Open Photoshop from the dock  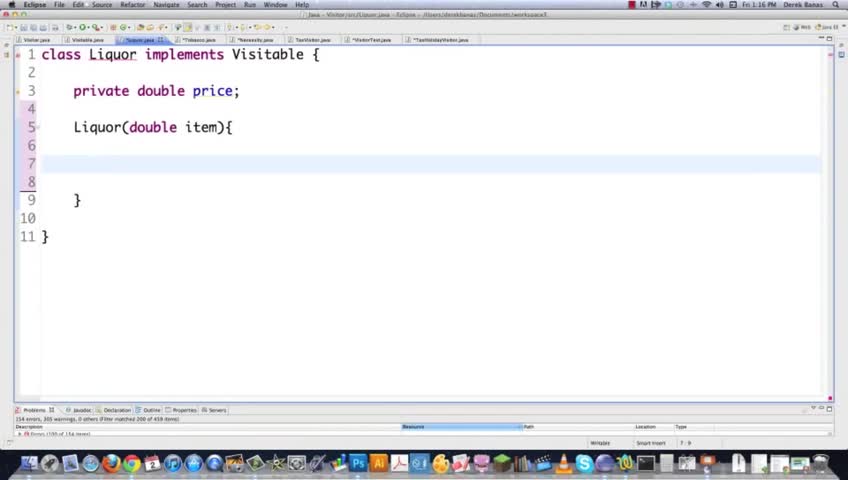358,463
